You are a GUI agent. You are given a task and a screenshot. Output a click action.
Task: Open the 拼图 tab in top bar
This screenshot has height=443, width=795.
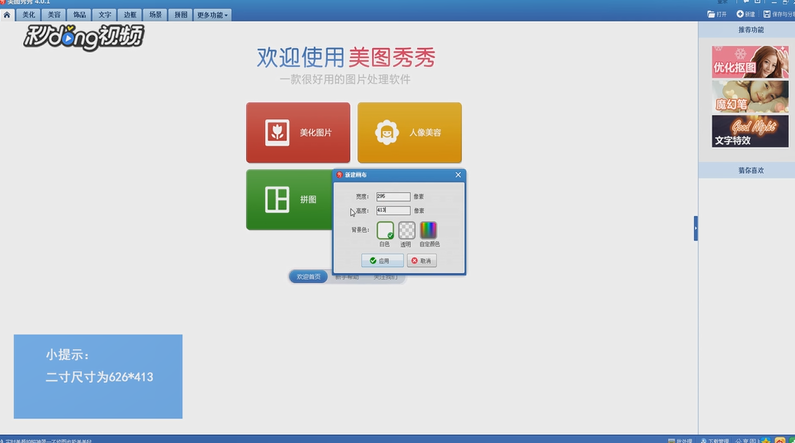coord(180,15)
